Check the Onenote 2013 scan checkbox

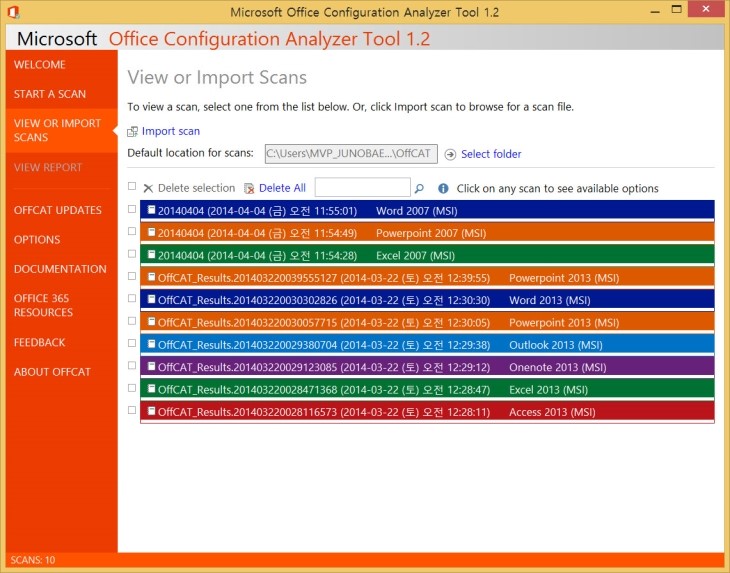(x=132, y=365)
